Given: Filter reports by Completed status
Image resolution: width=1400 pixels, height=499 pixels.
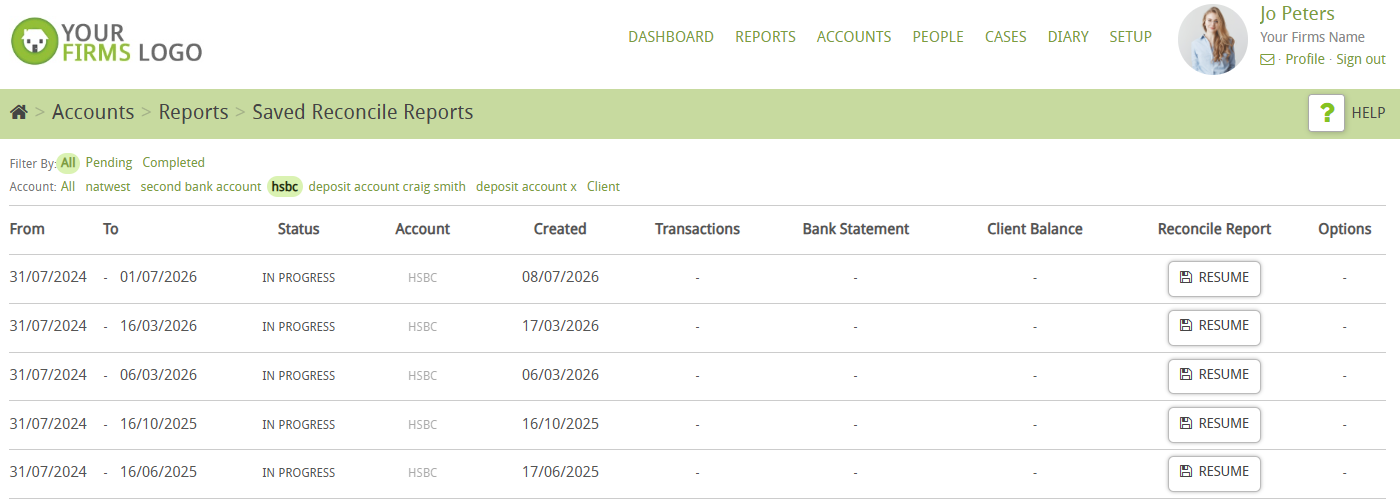Looking at the screenshot, I should (x=173, y=162).
